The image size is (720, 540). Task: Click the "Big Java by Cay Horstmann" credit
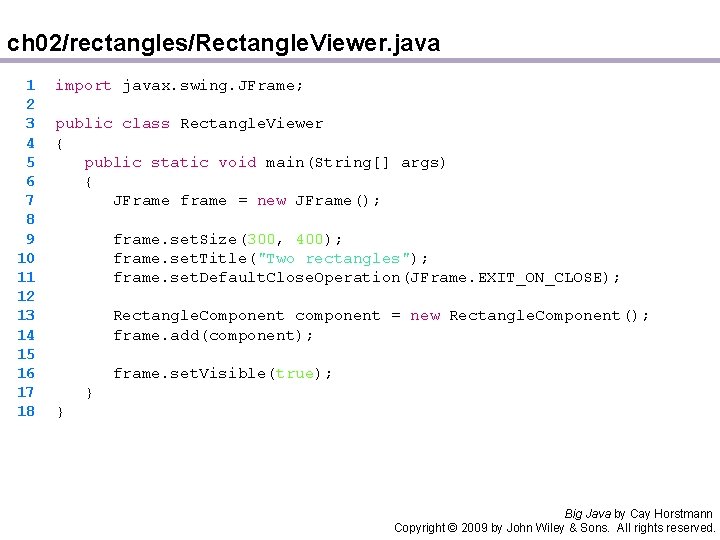click(638, 514)
